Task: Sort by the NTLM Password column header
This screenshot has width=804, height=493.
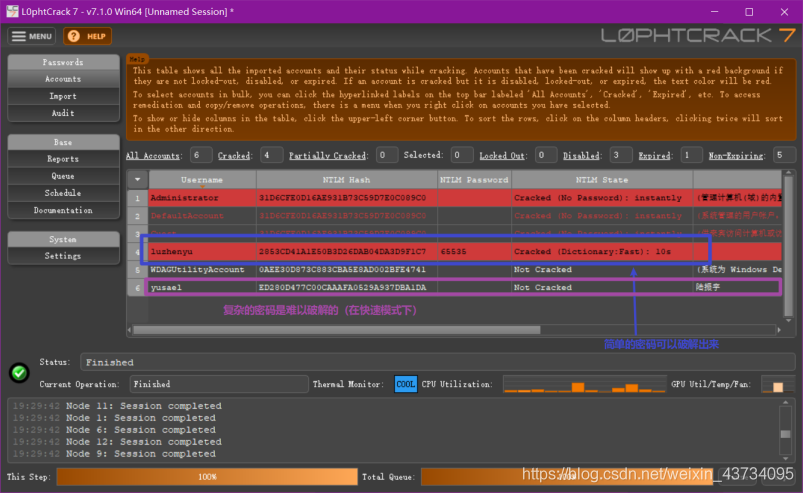Action: point(474,180)
